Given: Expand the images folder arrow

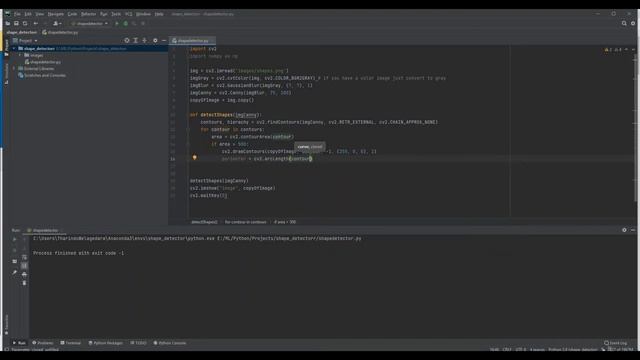Looking at the screenshot, I should (20, 55).
